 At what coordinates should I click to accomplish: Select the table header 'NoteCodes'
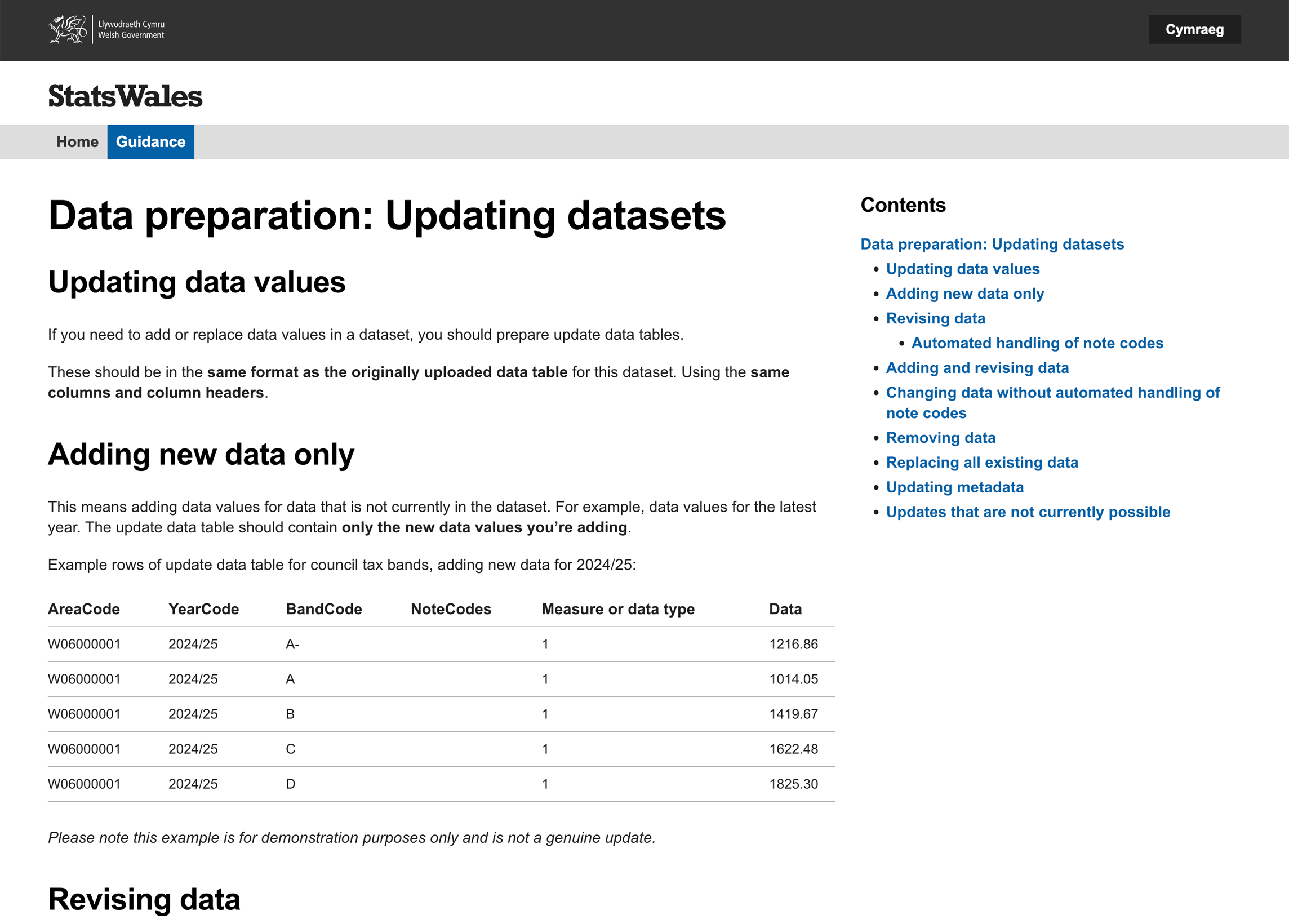tap(451, 608)
